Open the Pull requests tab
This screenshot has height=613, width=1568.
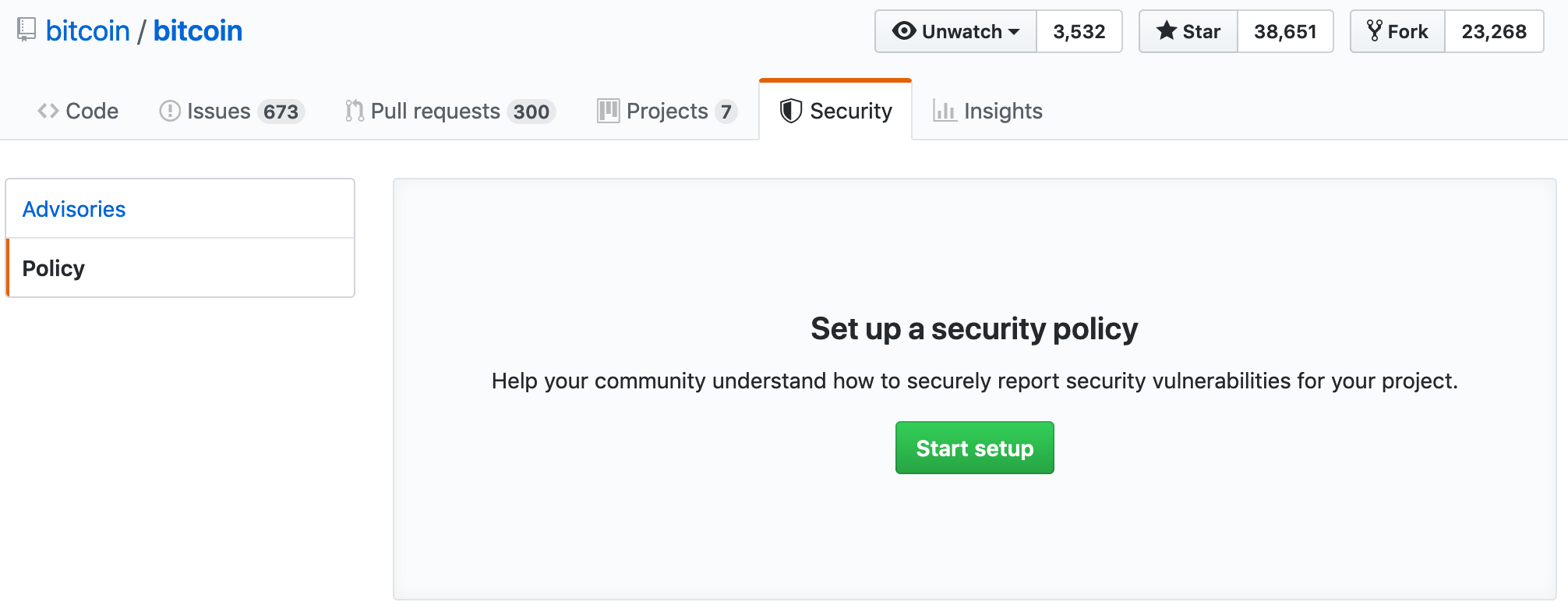(x=436, y=111)
